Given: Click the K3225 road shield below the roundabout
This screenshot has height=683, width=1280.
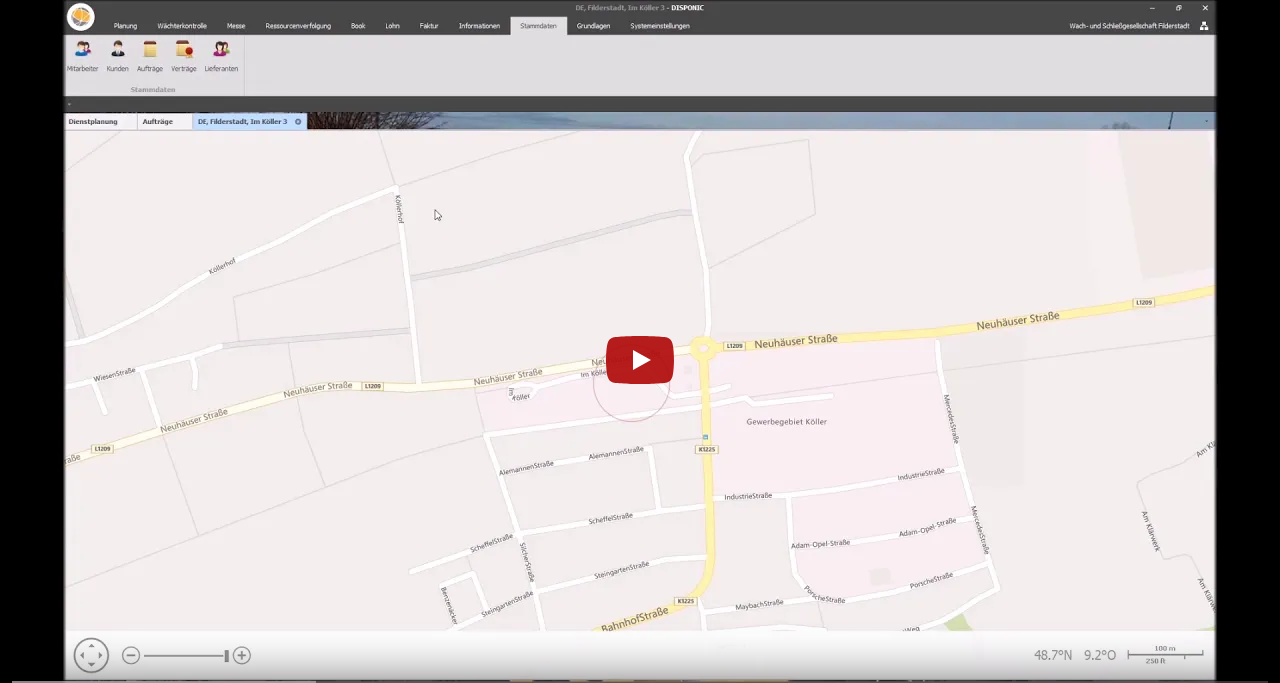Looking at the screenshot, I should [707, 450].
